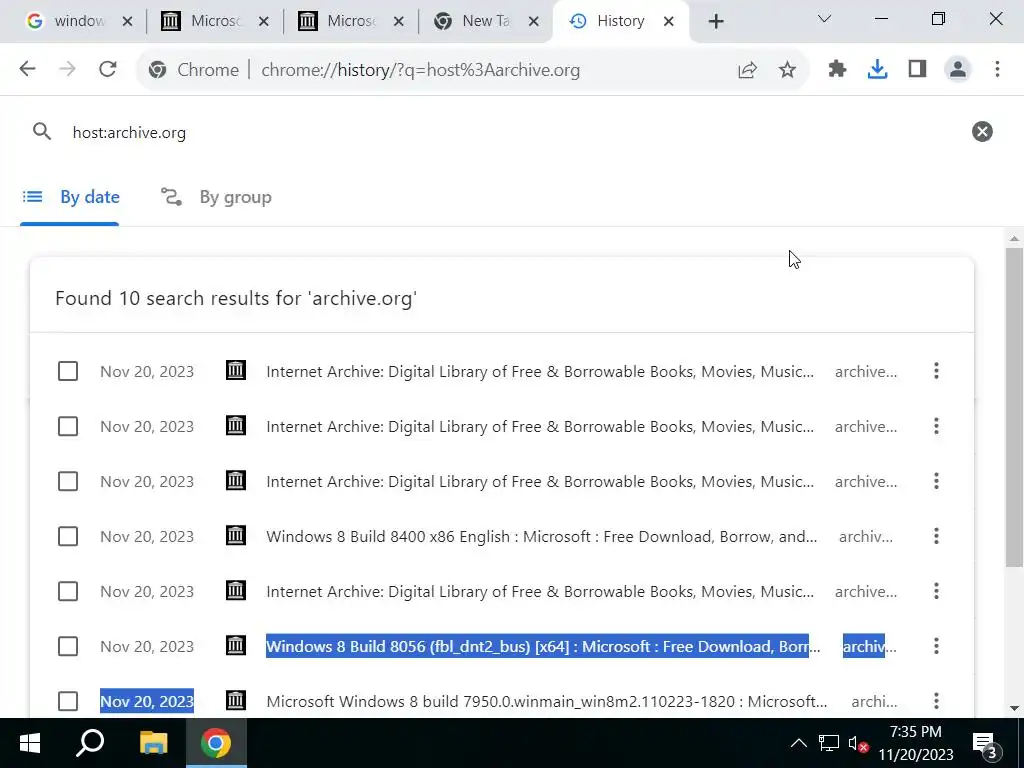Close the History tab

coord(668,22)
